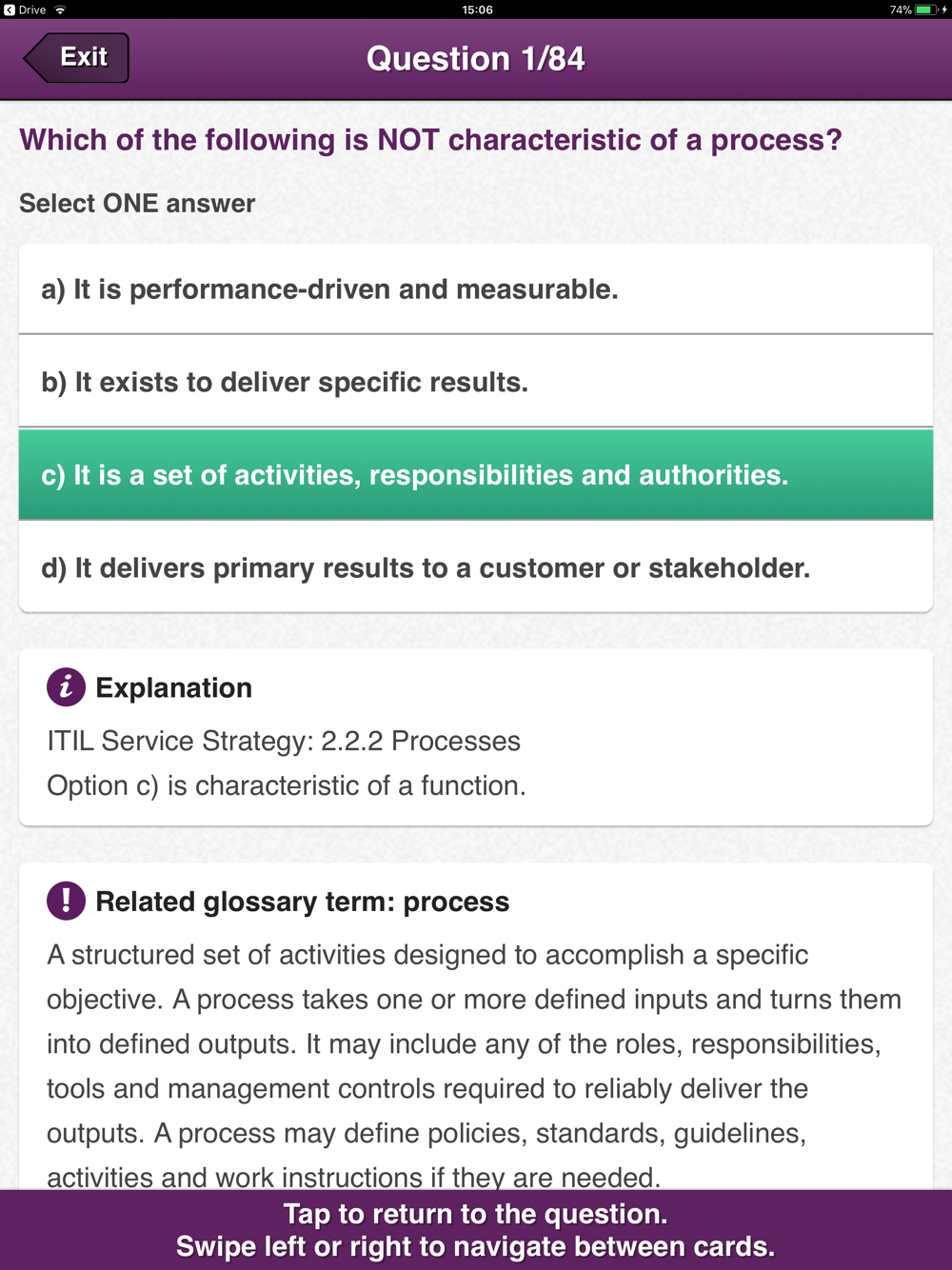
Task: Click the Explanation heading
Action: tap(174, 688)
